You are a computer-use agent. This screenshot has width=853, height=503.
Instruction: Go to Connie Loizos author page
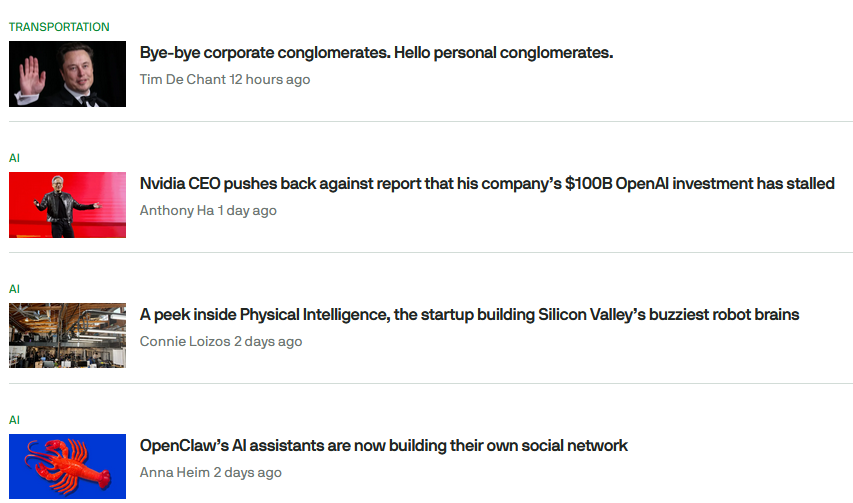click(185, 341)
